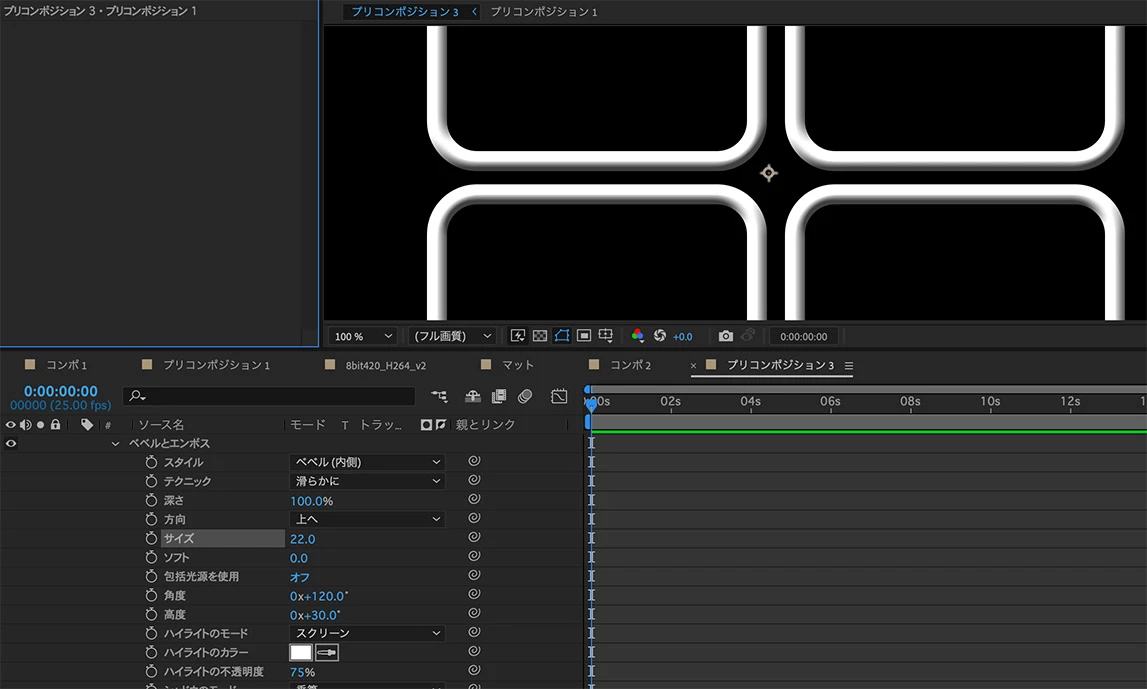Click the +0.0 exposure value
The height and width of the screenshot is (689, 1147).
[682, 336]
